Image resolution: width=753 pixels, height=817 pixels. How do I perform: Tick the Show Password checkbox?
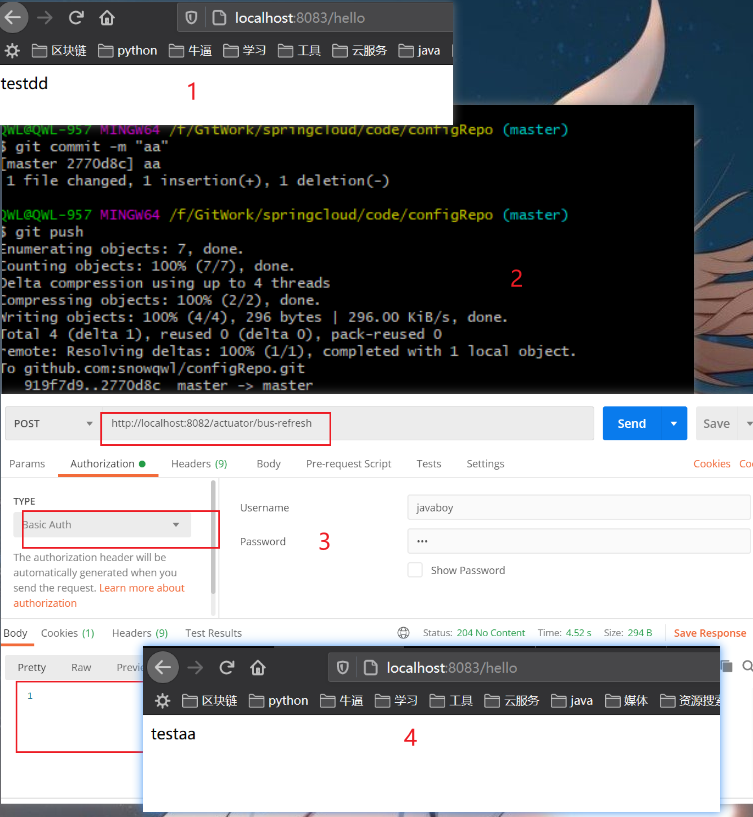point(415,570)
